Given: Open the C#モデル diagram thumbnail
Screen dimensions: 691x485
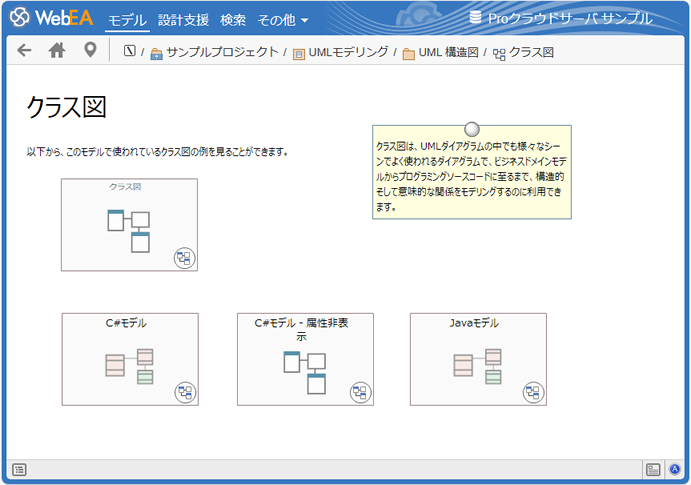Looking at the screenshot, I should [x=130, y=359].
